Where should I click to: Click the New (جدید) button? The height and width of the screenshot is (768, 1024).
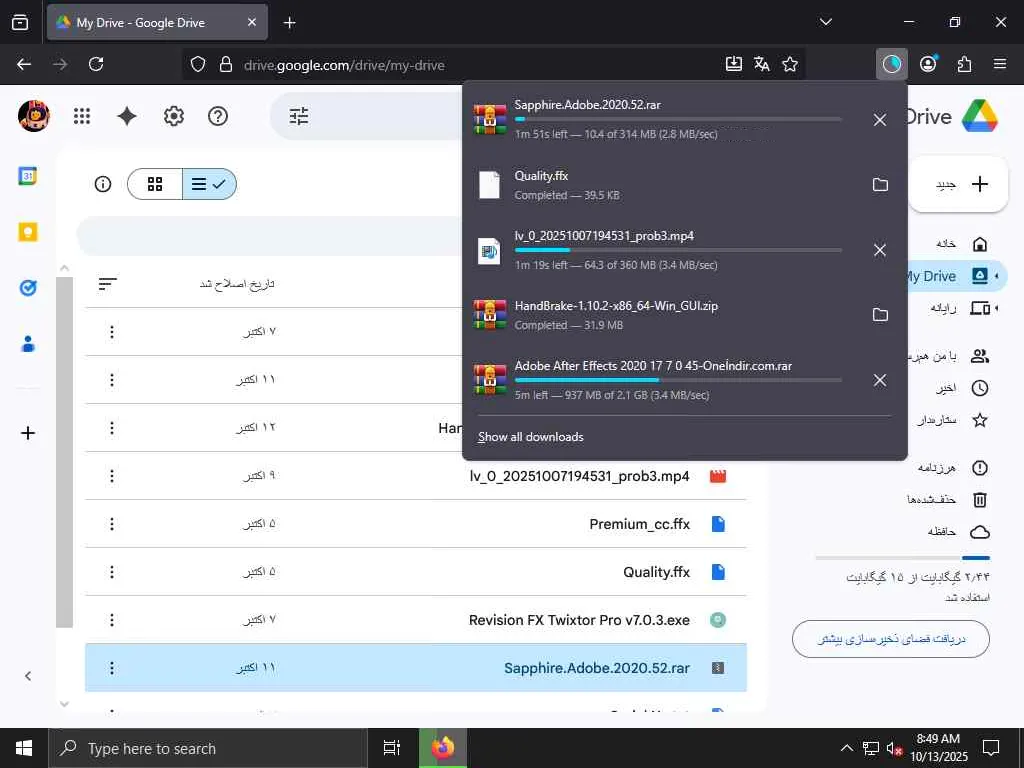(958, 184)
